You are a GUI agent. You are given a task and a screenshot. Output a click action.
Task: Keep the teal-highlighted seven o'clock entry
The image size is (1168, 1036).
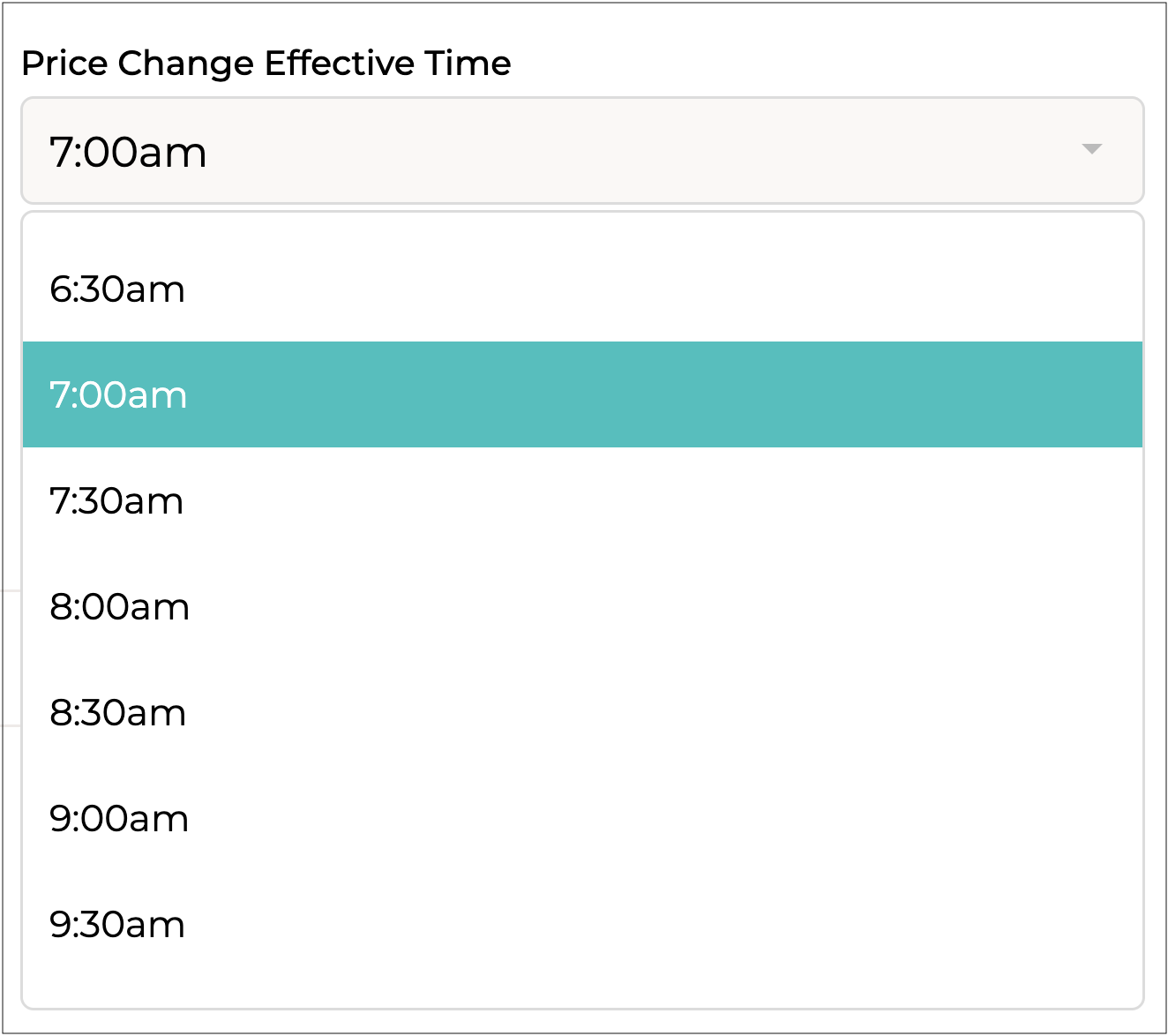pos(582,395)
